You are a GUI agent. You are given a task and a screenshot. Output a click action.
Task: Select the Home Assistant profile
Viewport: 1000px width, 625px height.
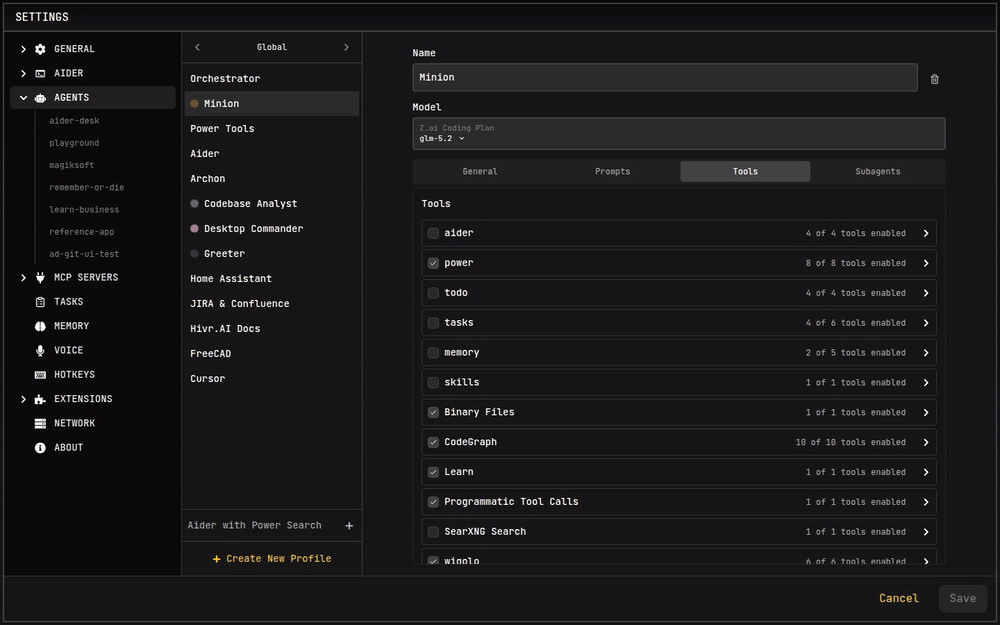pos(272,279)
